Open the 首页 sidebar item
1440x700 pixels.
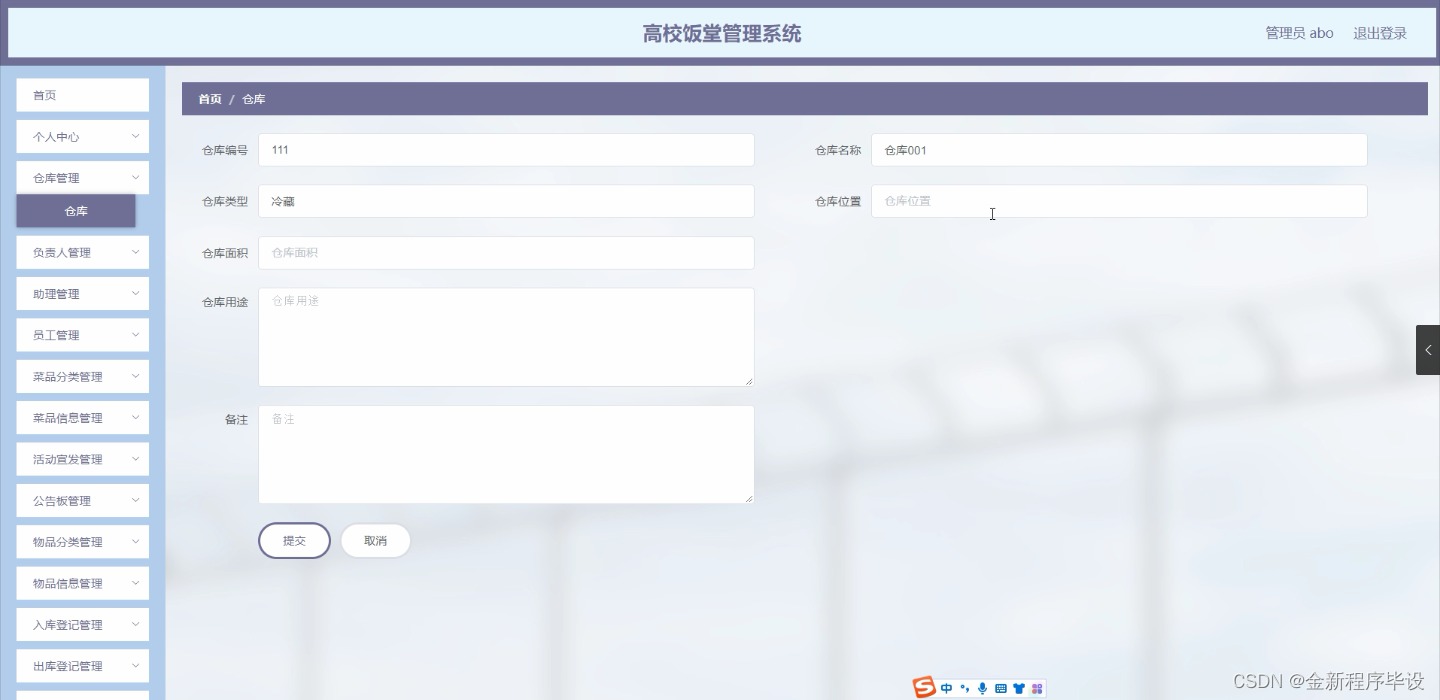[x=83, y=95]
